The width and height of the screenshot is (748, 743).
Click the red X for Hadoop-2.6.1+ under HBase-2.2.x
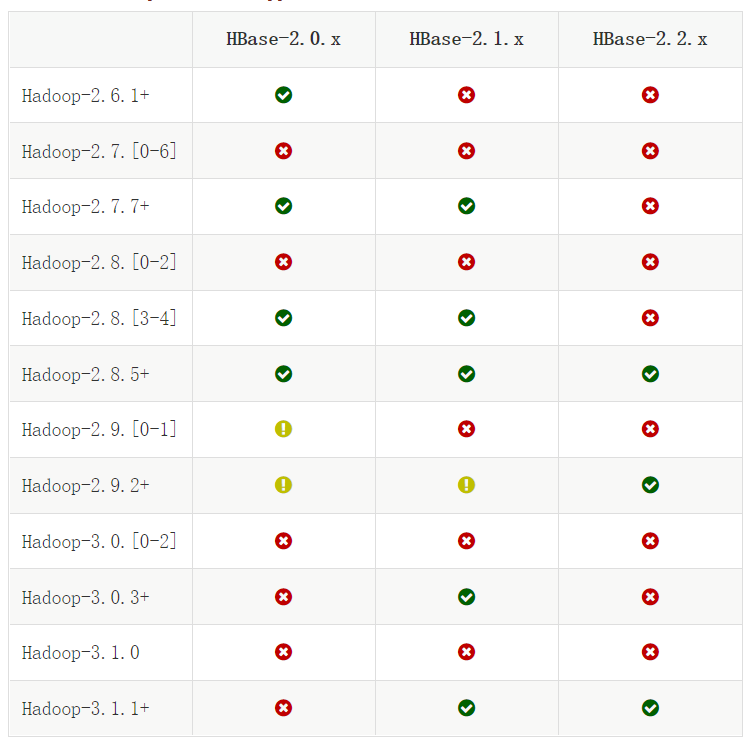tap(650, 95)
